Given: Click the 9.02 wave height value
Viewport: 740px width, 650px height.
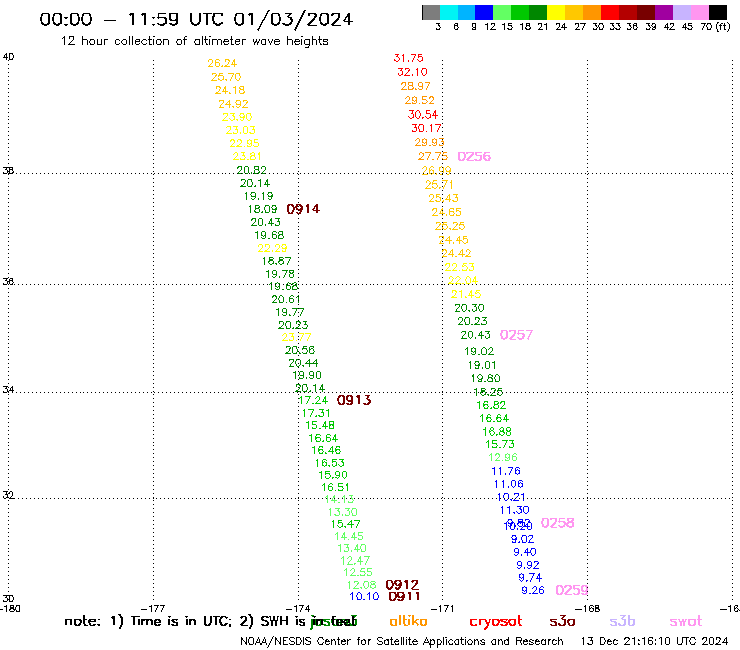Looking at the screenshot, I should tap(522, 539).
